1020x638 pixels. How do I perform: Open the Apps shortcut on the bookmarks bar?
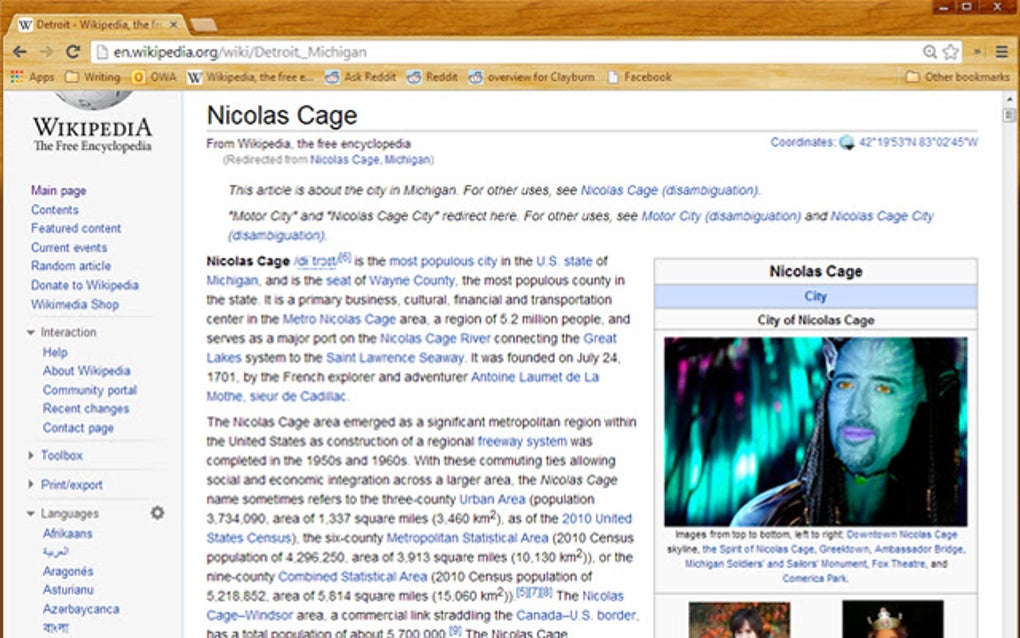32,76
